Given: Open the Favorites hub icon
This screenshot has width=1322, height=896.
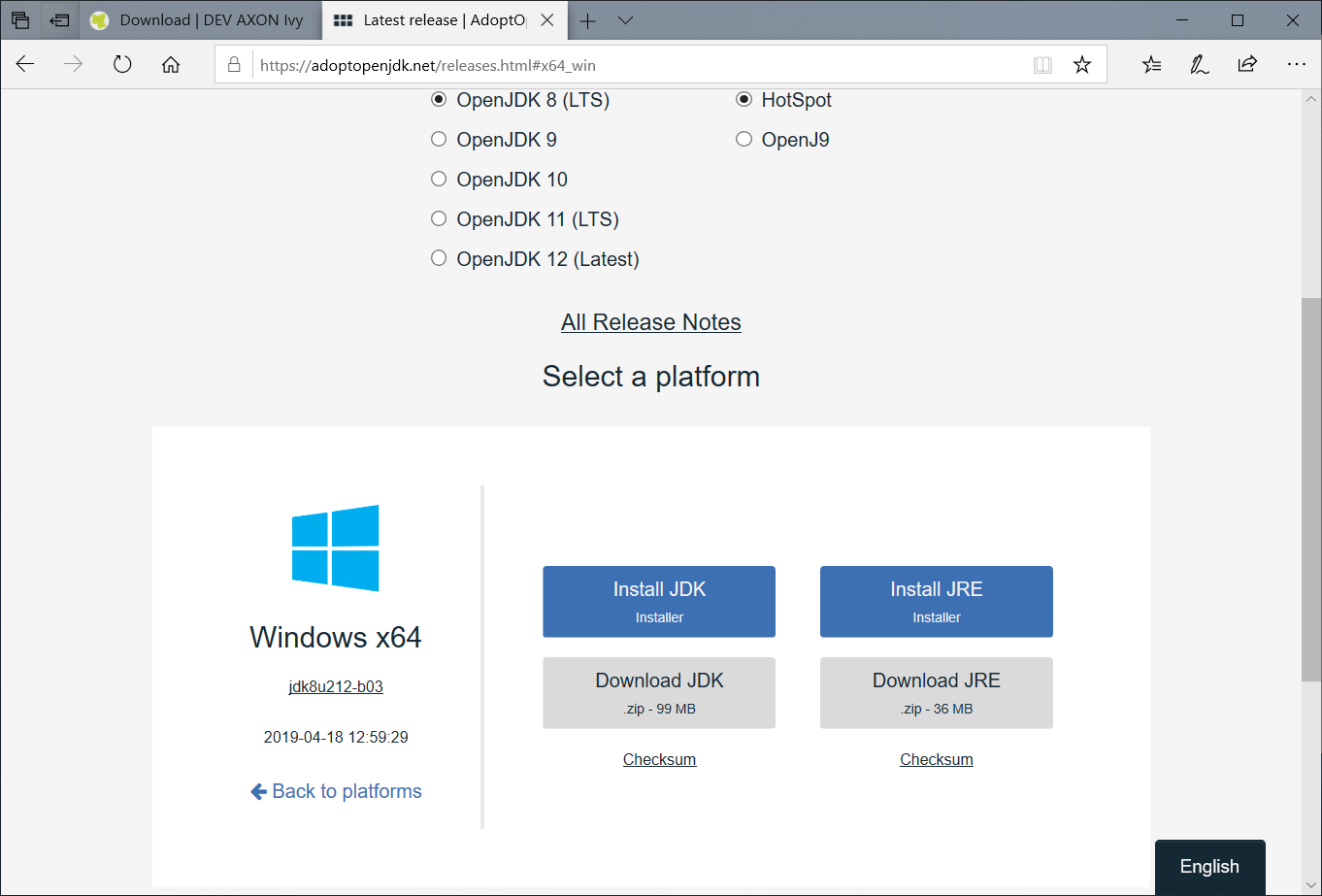Looking at the screenshot, I should [1151, 65].
